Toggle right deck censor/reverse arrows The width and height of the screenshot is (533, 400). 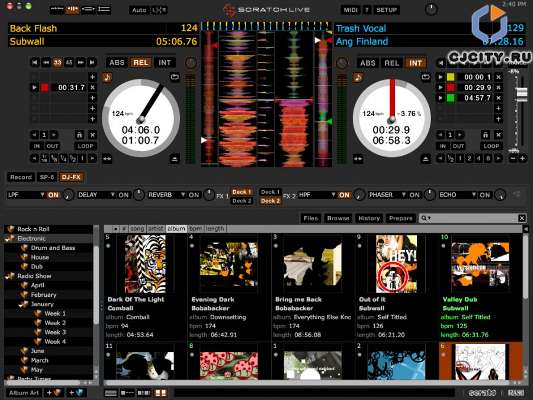coord(358,159)
